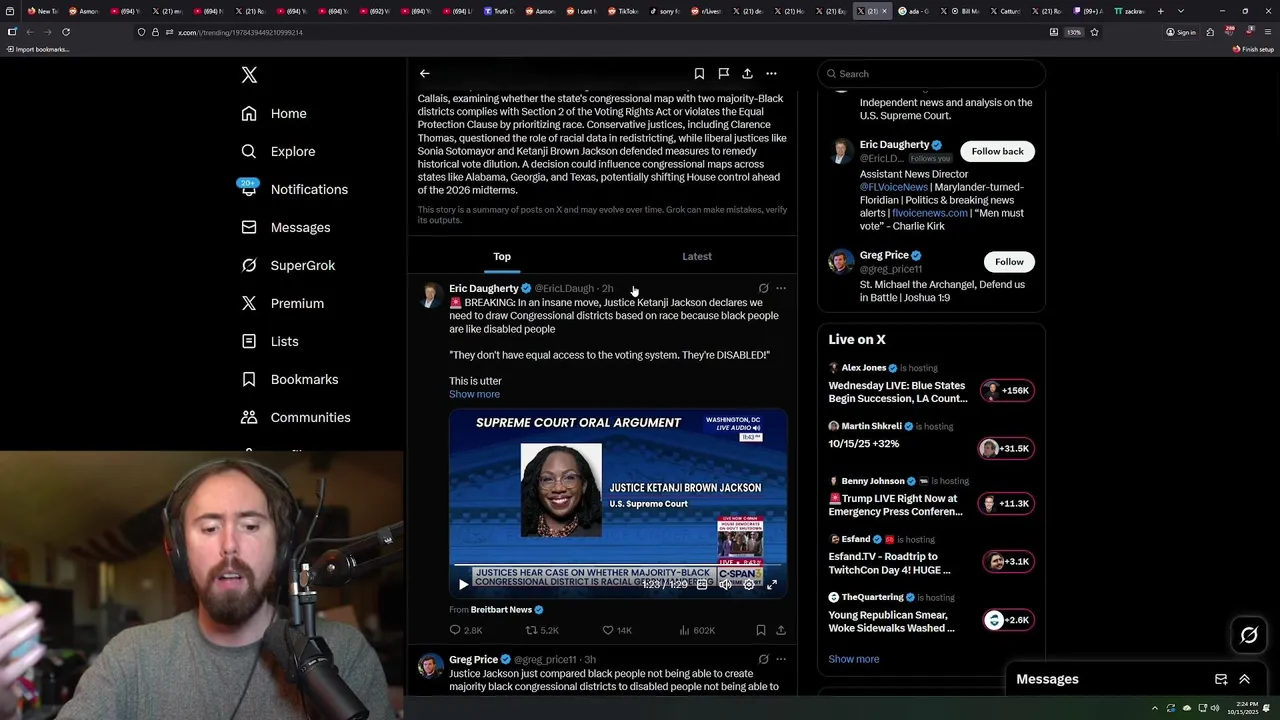
Task: Compose a new message in Messages drawer
Action: click(x=1221, y=680)
